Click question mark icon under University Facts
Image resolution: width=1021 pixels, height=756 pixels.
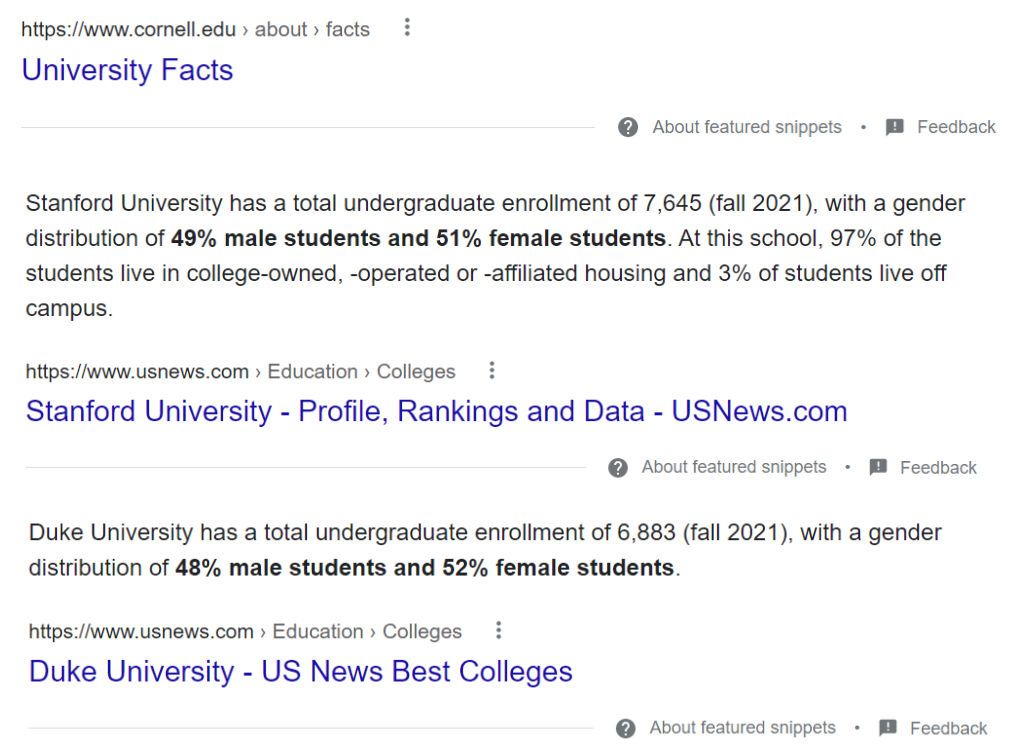click(628, 127)
